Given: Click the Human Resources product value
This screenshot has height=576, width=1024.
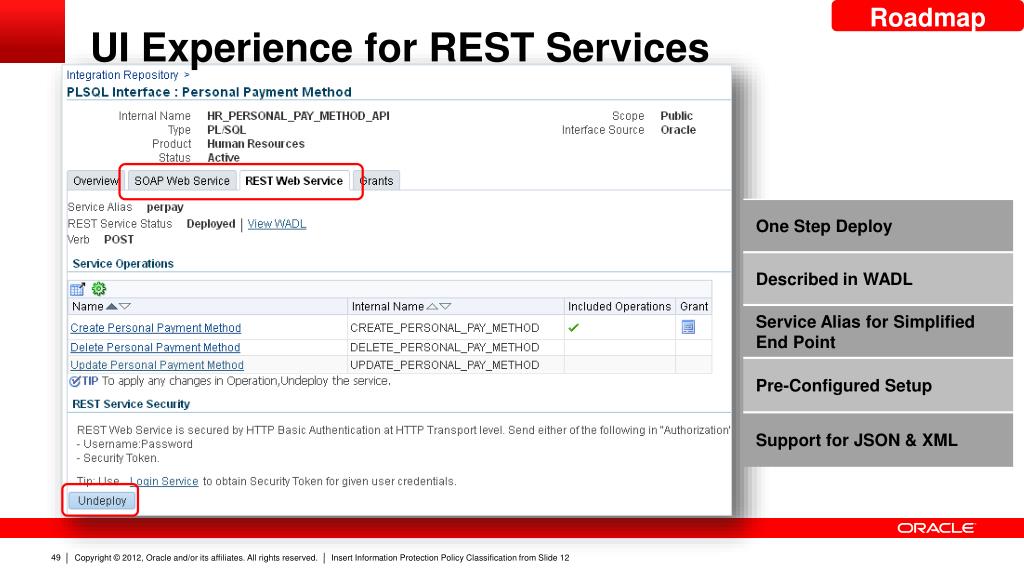Looking at the screenshot, I should 256,144.
